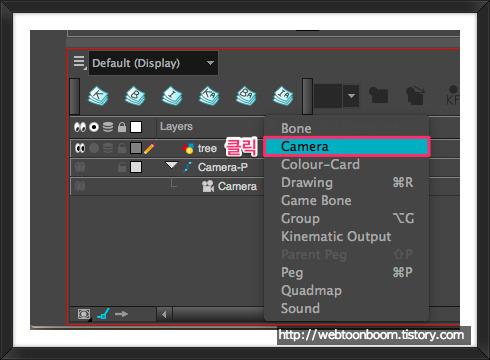The height and width of the screenshot is (360, 490).
Task: Toggle visibility of the Camera-P layer
Action: [80, 167]
